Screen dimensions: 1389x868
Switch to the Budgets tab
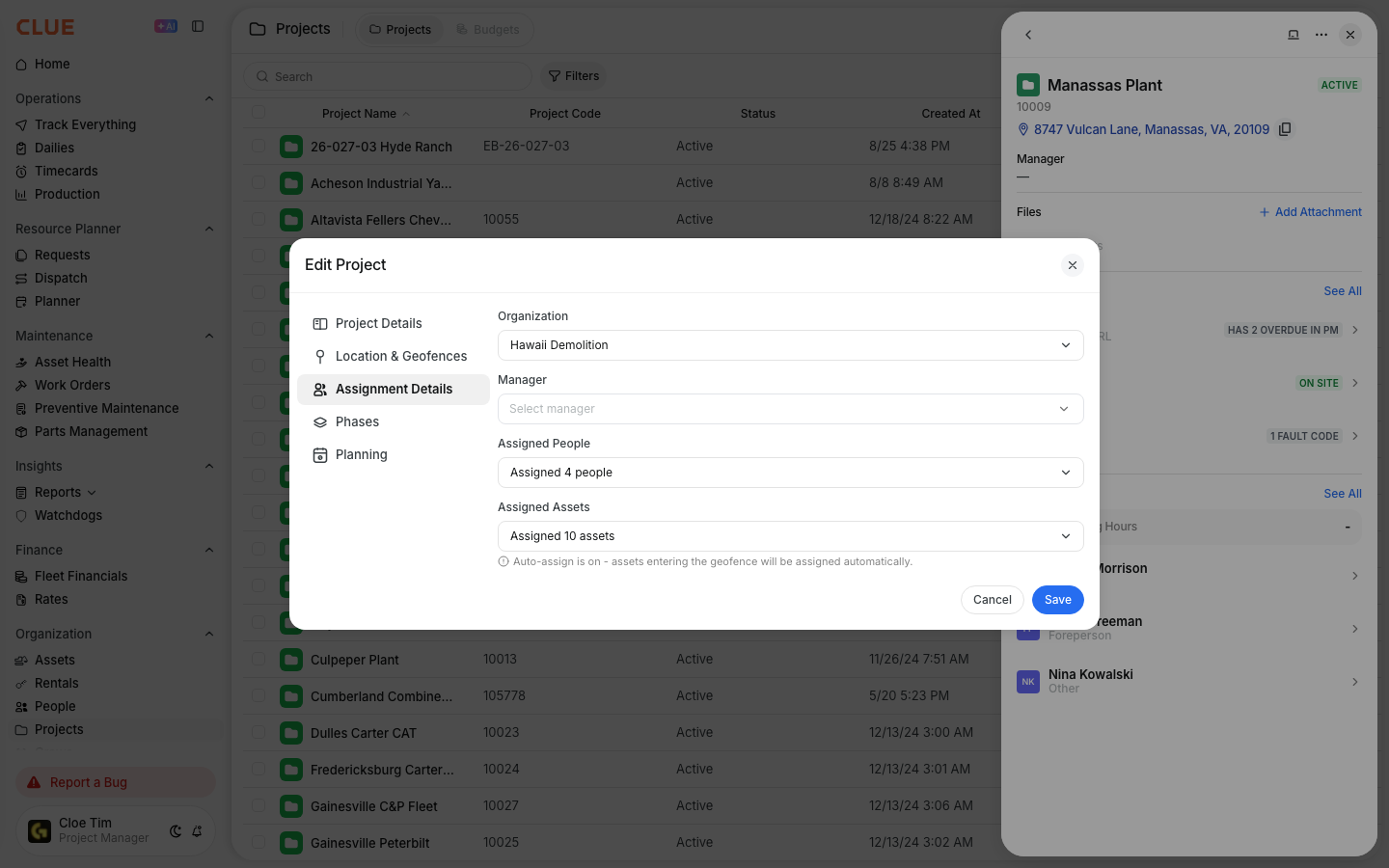[487, 29]
